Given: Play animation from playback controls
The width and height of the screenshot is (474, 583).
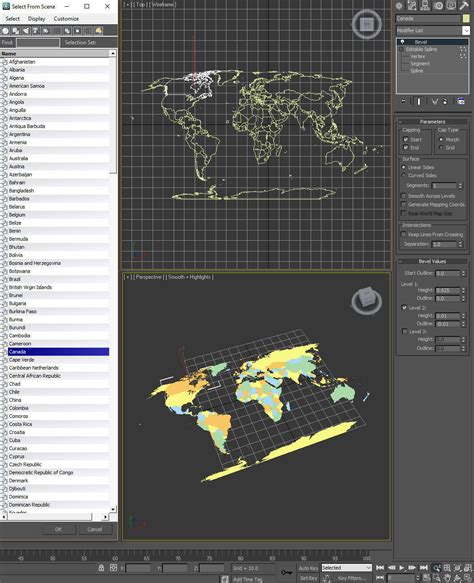Looking at the screenshot, I should tap(402, 568).
